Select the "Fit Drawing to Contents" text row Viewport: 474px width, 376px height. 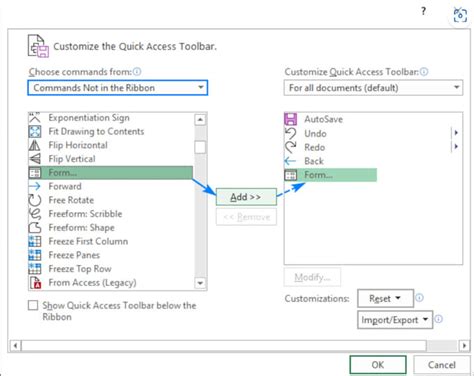96,131
